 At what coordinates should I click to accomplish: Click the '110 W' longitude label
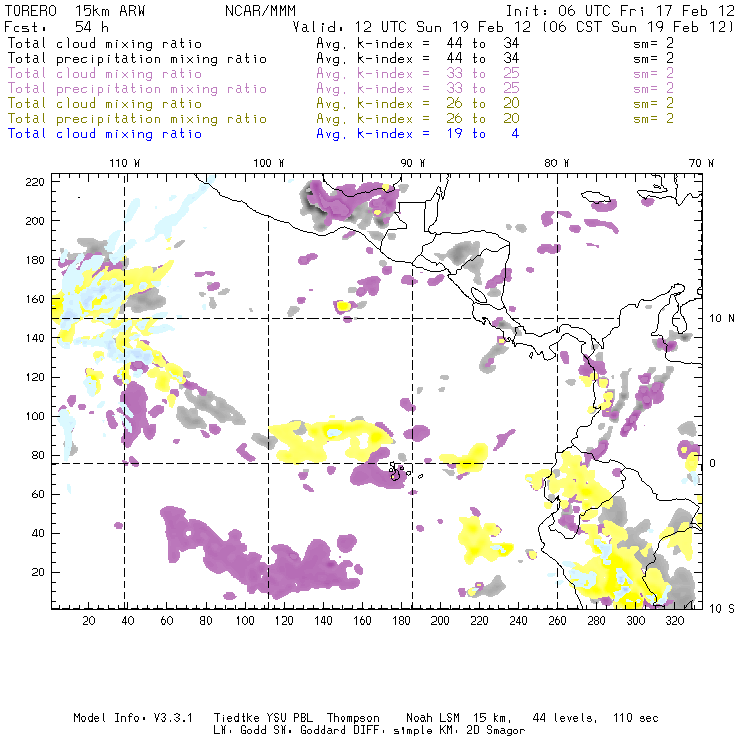point(125,163)
